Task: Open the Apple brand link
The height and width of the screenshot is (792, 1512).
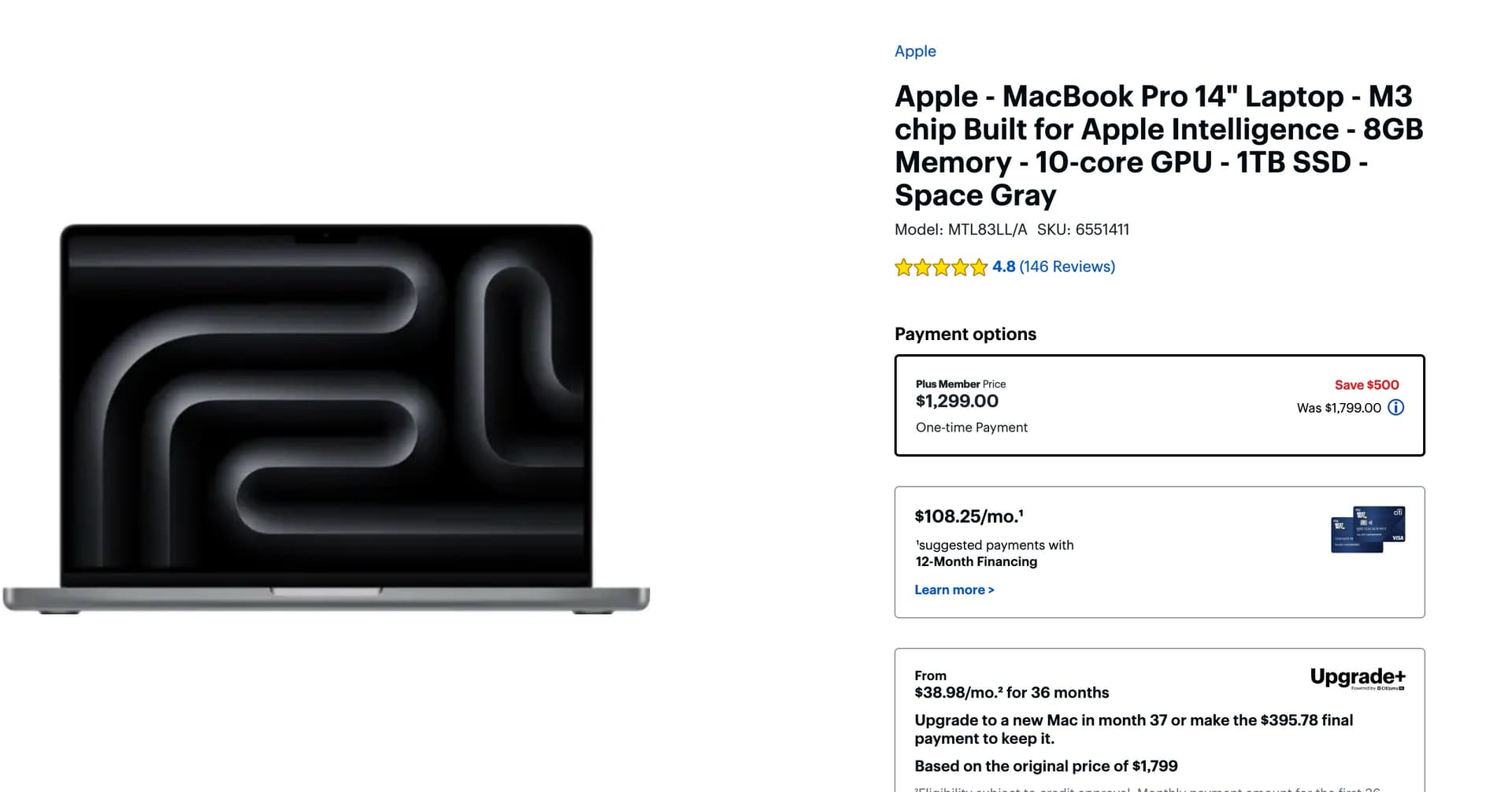Action: point(915,51)
